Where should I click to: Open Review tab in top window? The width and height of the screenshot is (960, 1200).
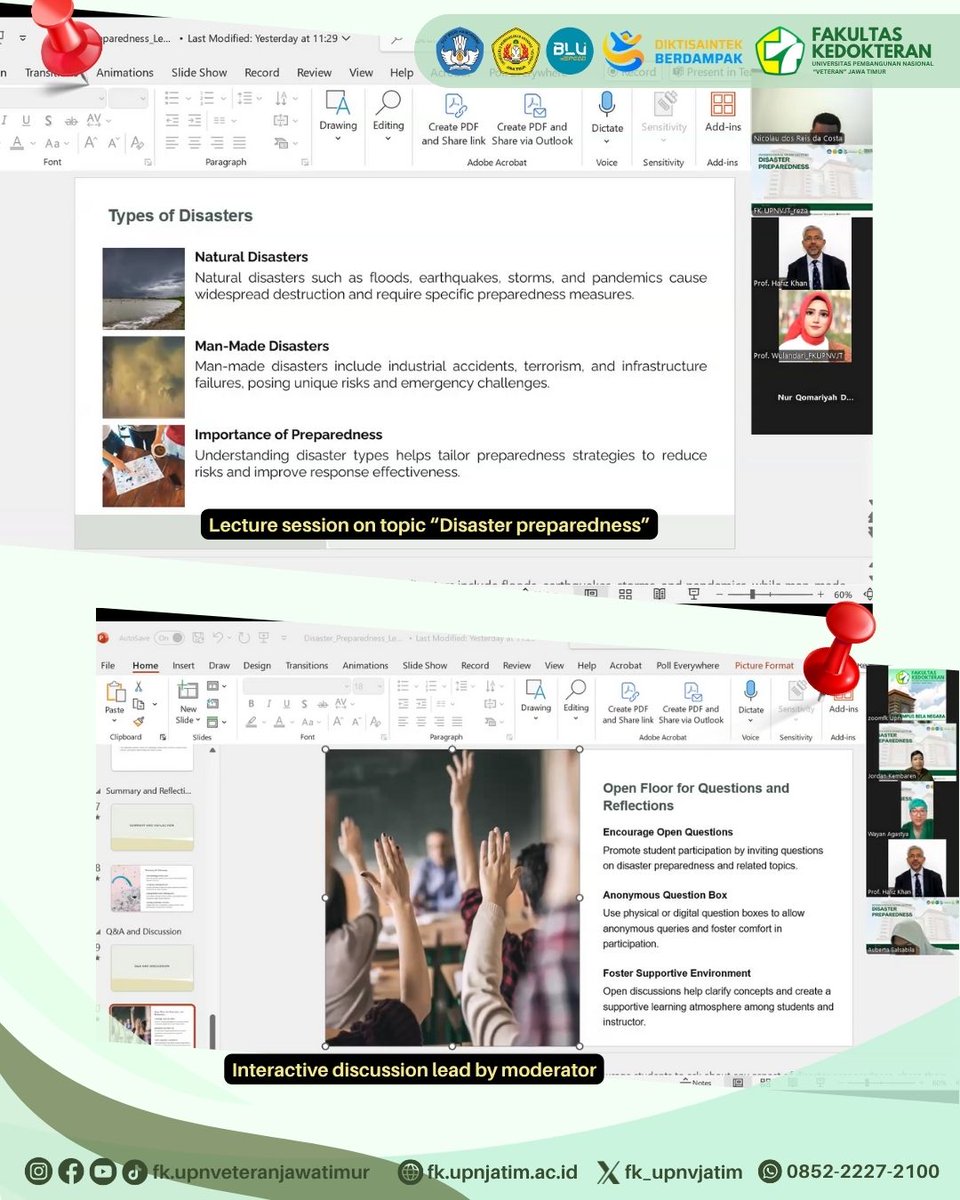pyautogui.click(x=314, y=72)
